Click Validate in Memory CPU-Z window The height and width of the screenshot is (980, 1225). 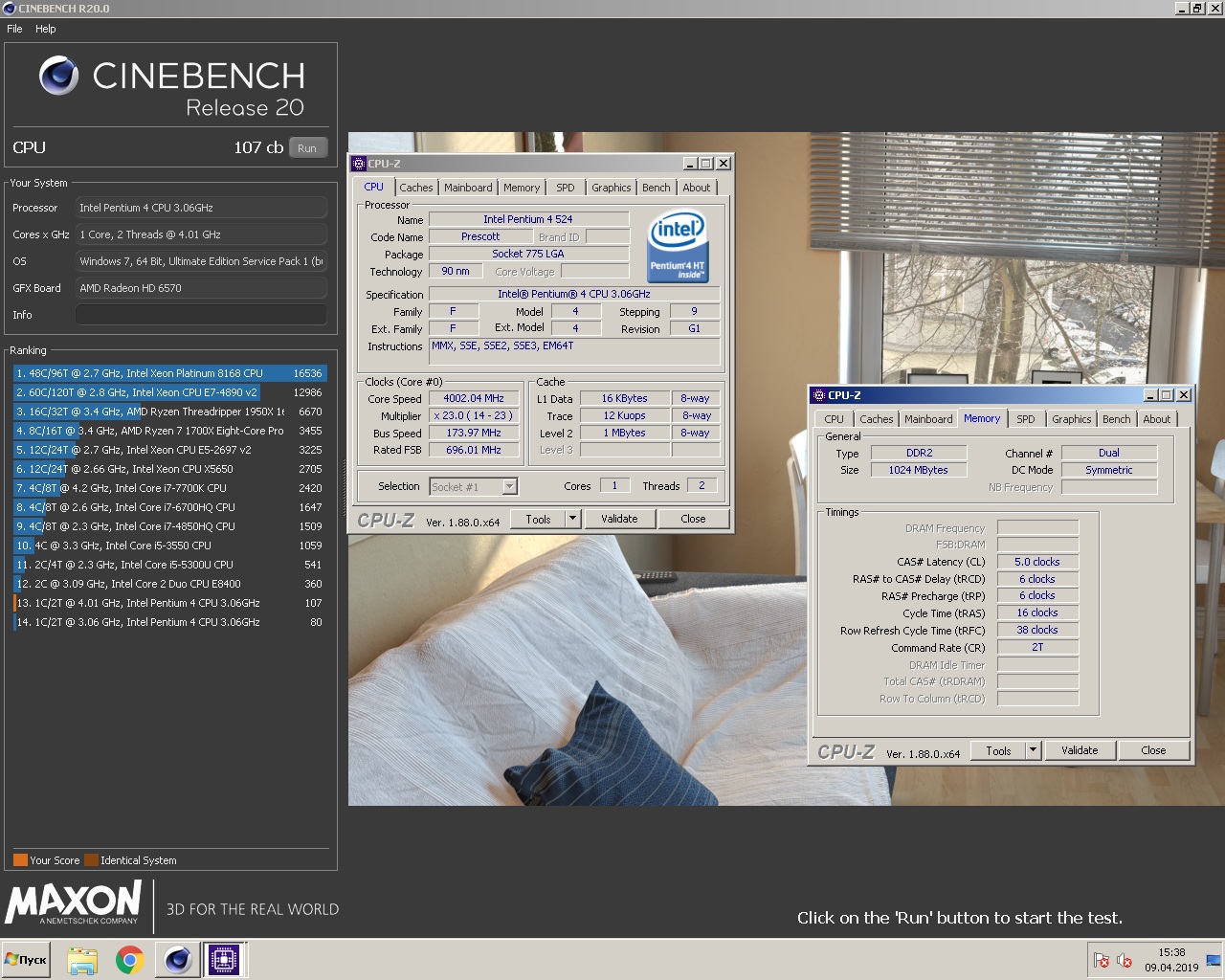1080,751
